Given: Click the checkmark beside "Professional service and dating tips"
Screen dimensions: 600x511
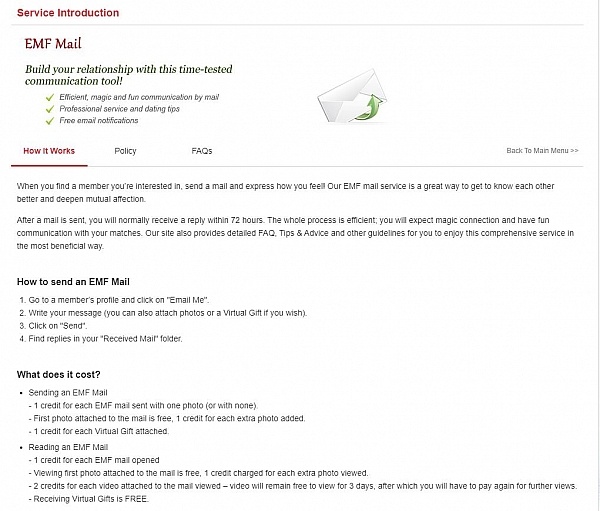Looking at the screenshot, I should 50,108.
